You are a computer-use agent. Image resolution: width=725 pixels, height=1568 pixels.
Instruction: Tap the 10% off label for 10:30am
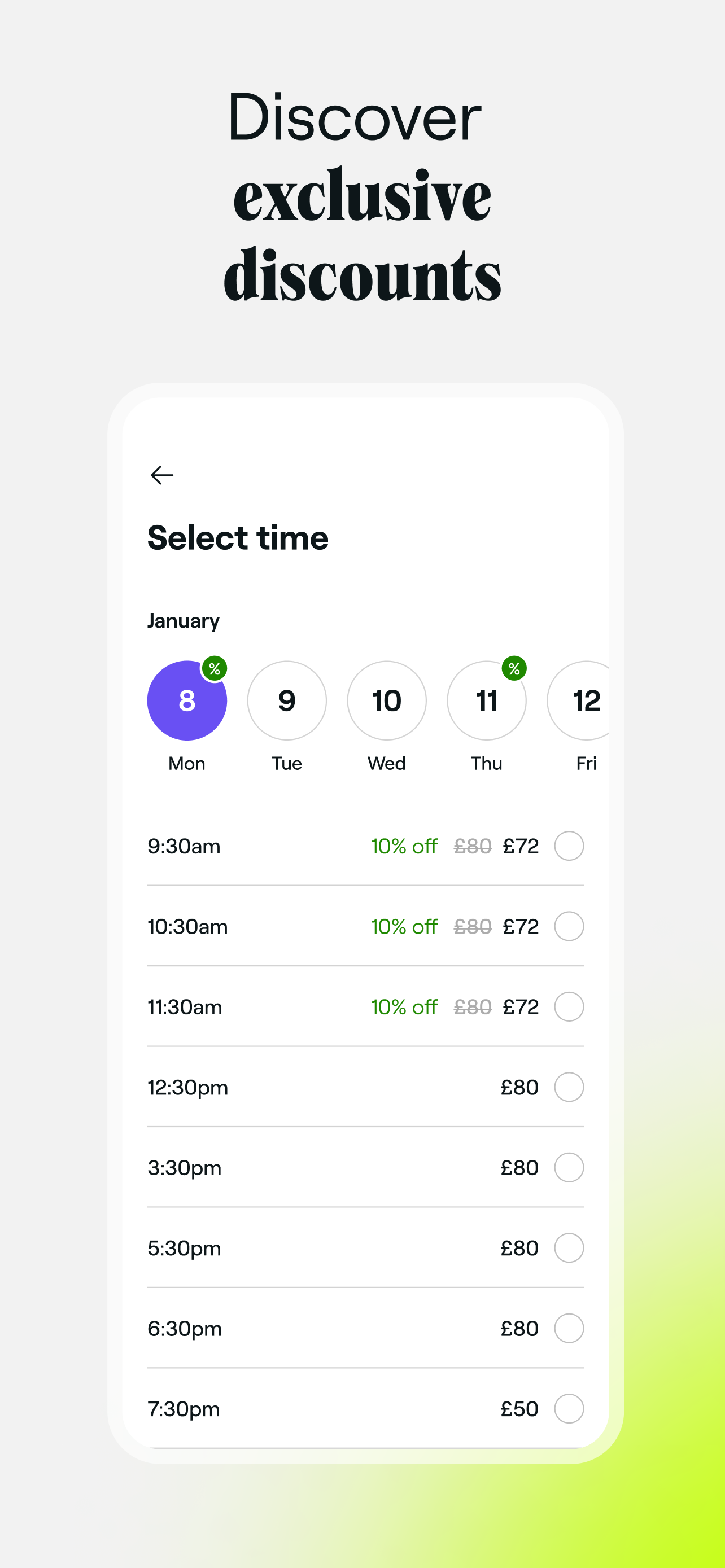[x=404, y=926]
